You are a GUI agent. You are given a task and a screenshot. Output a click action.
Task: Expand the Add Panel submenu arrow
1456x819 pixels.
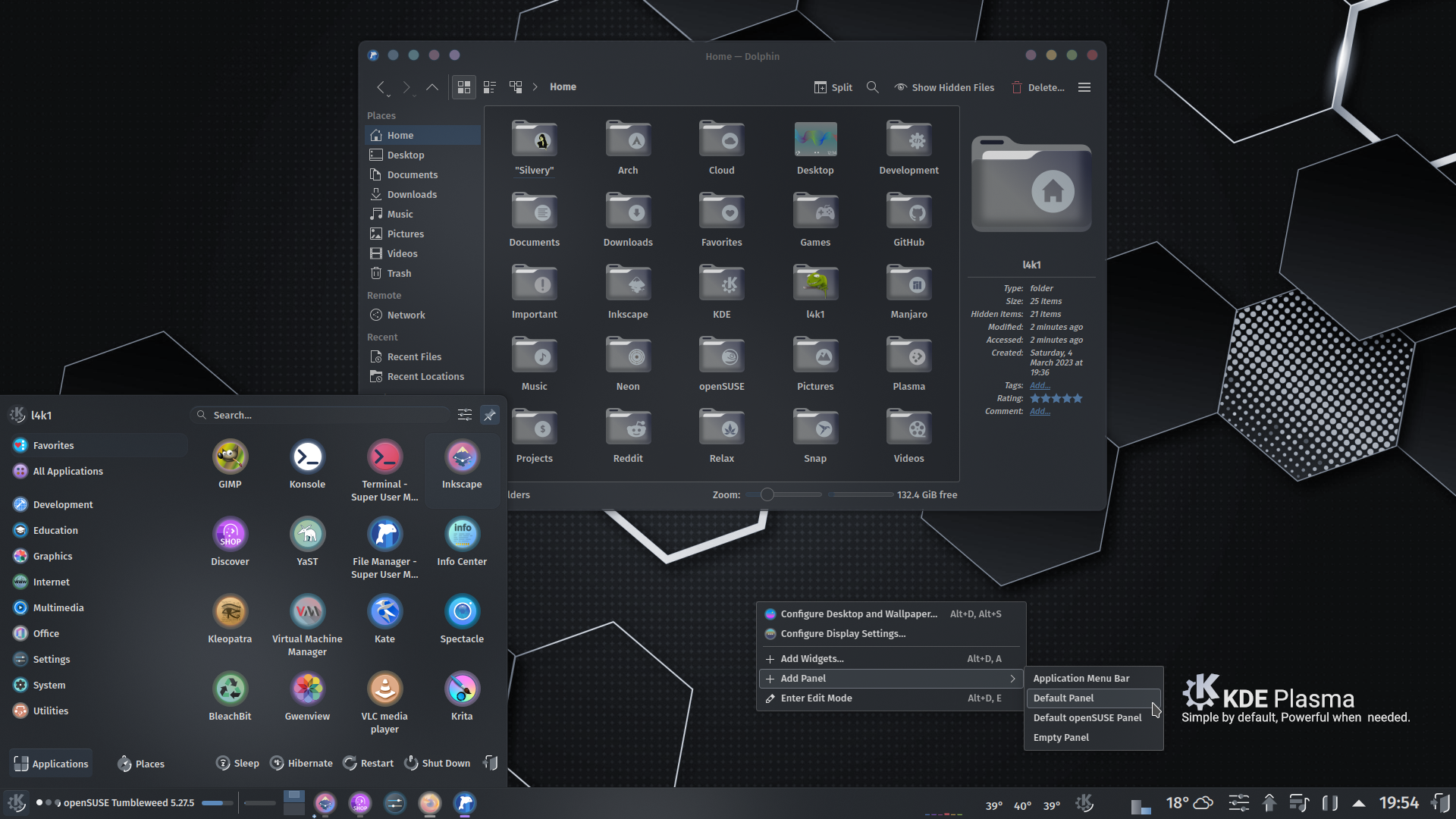click(x=1012, y=679)
